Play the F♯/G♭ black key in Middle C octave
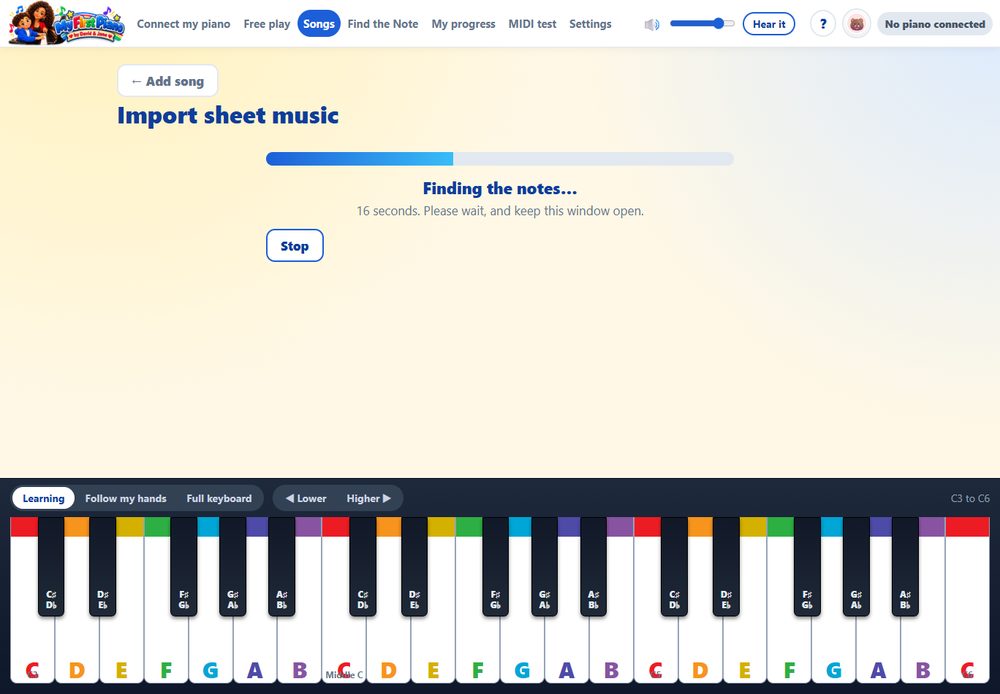Screen dimensions: 1000x694 pyautogui.click(x=496, y=566)
